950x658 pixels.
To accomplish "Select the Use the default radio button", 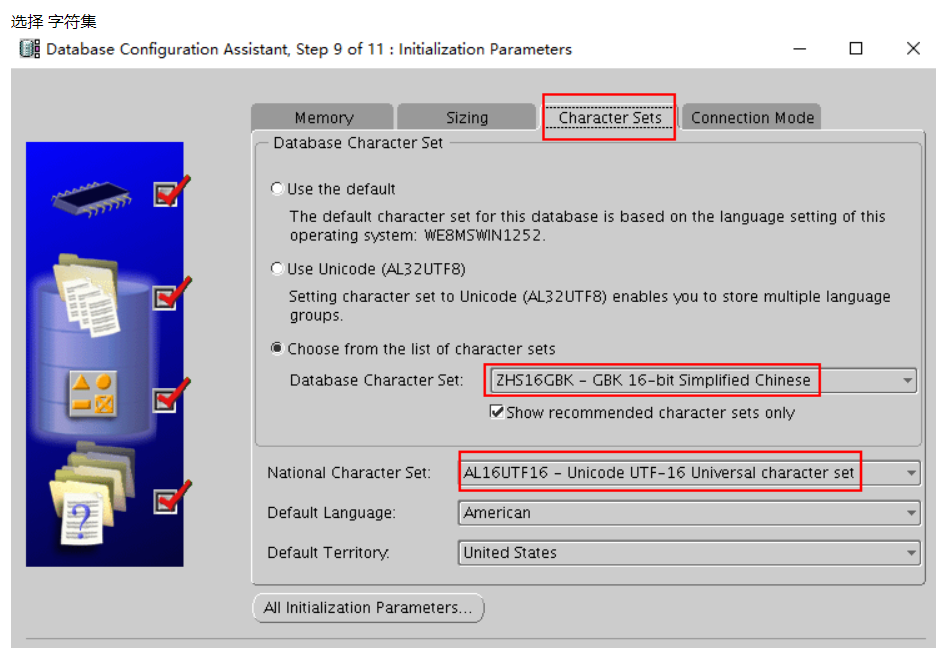I will (277, 188).
